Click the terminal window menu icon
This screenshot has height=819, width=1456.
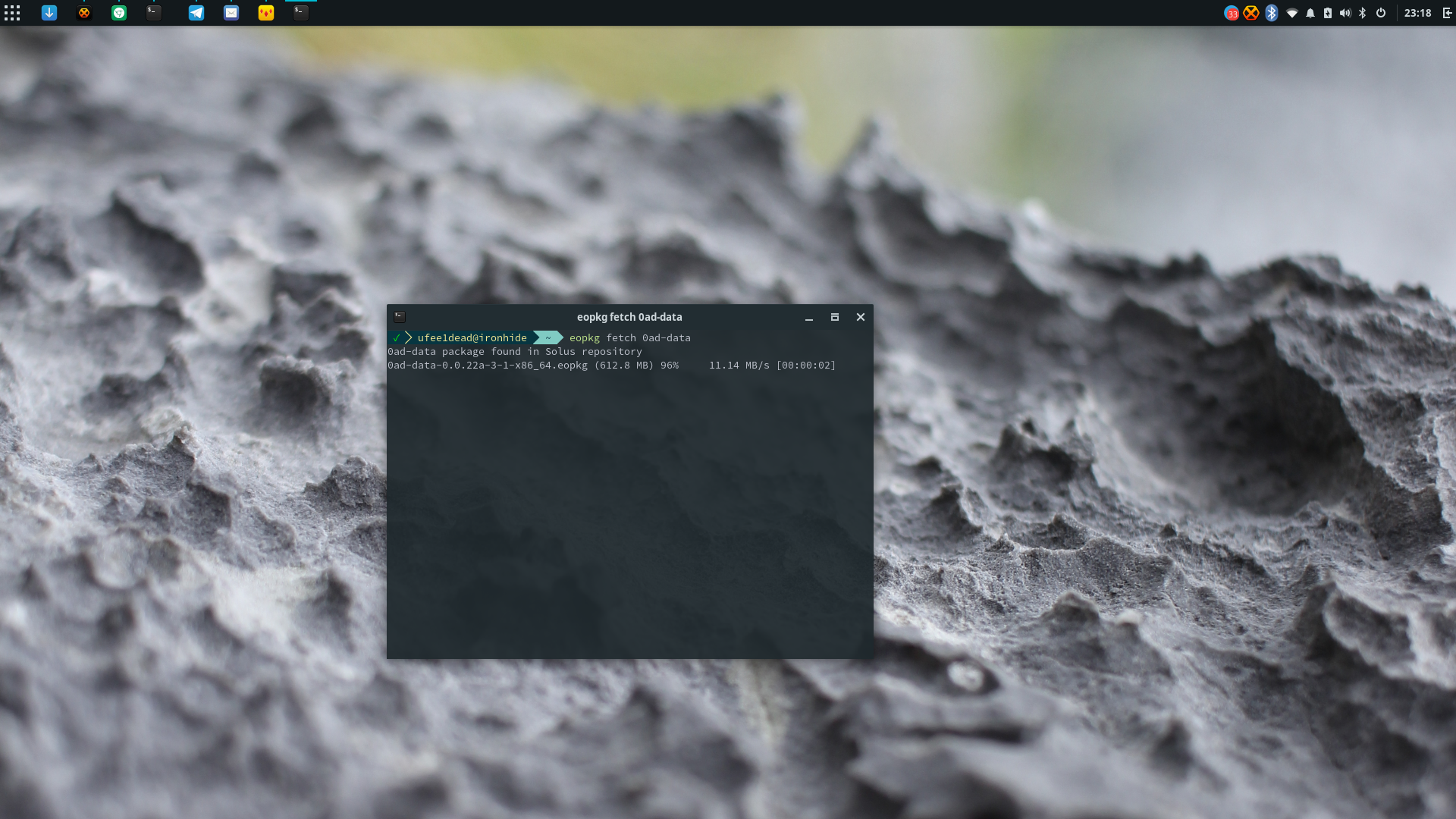pos(400,317)
